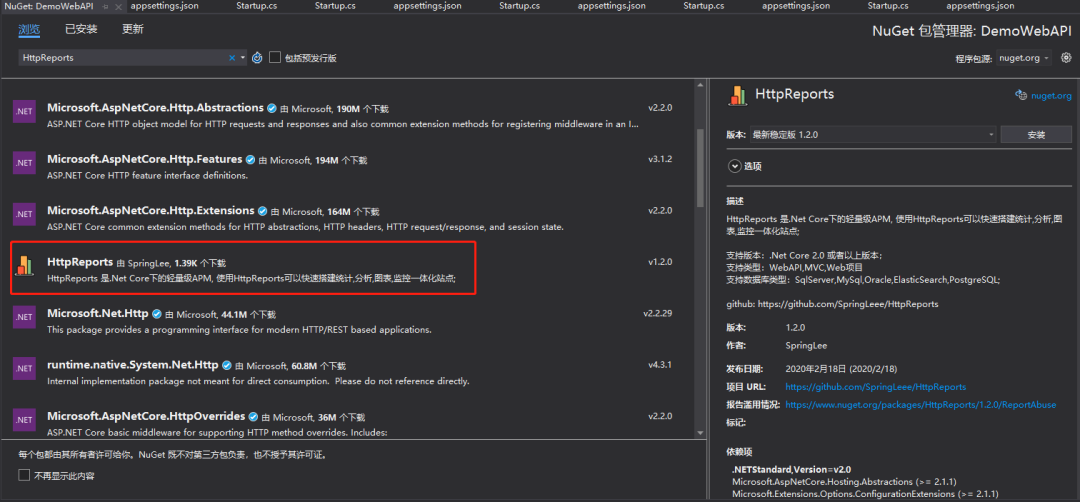Close the NuGet: DemoWebAPI tab
Screen dimensions: 1080x502
click(x=118, y=6)
